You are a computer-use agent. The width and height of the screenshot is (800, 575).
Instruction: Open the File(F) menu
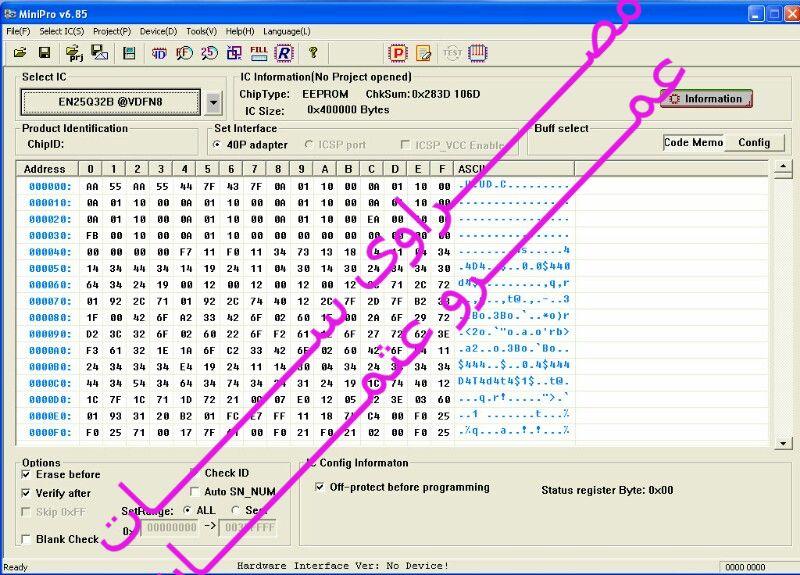pos(18,31)
